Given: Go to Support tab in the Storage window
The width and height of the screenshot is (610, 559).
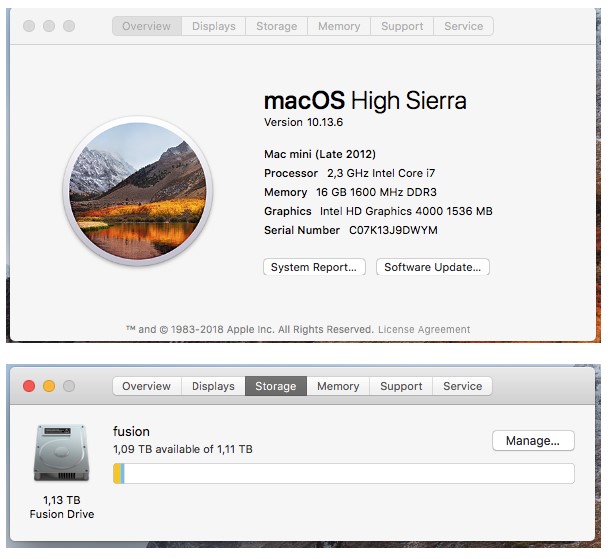Looking at the screenshot, I should click(x=401, y=386).
